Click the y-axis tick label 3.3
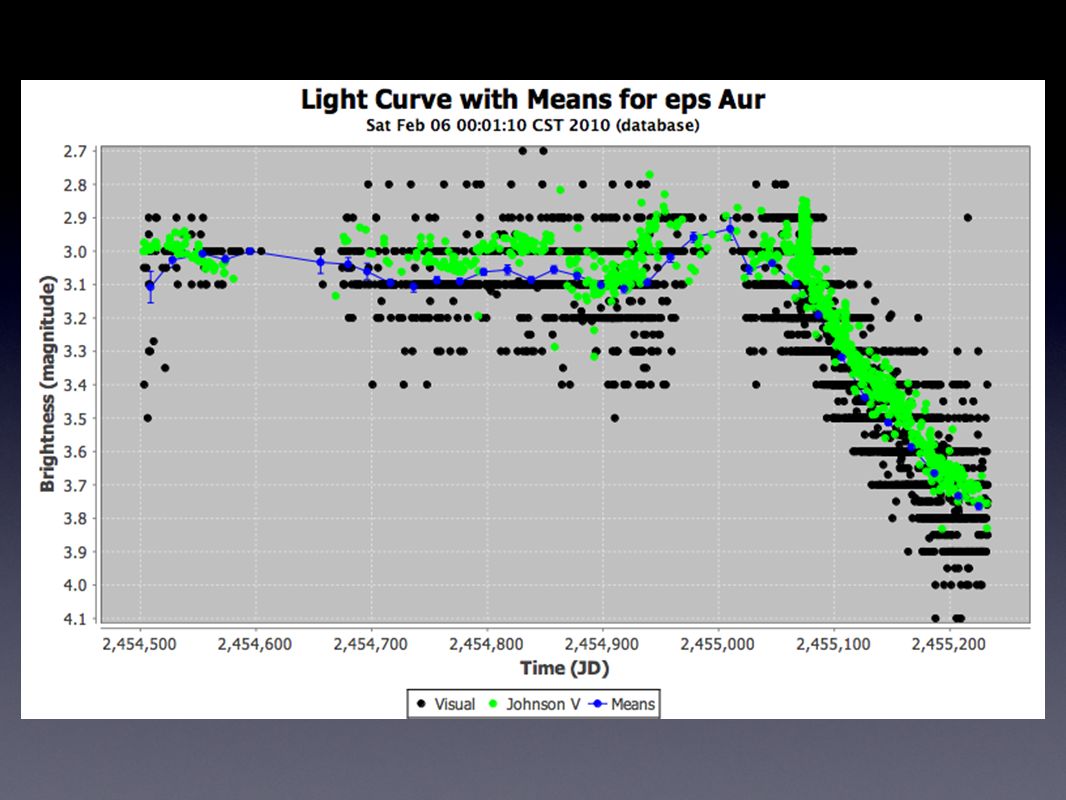 pyautogui.click(x=75, y=351)
